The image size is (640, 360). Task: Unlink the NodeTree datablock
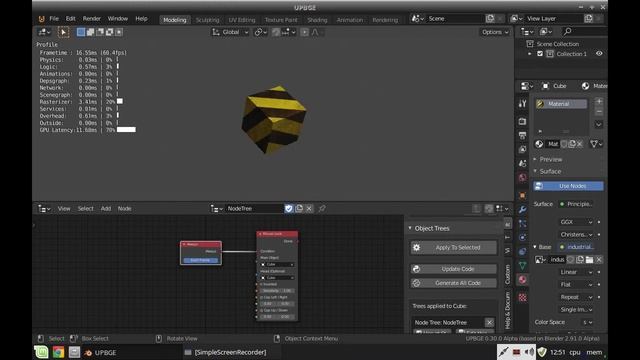[309, 209]
